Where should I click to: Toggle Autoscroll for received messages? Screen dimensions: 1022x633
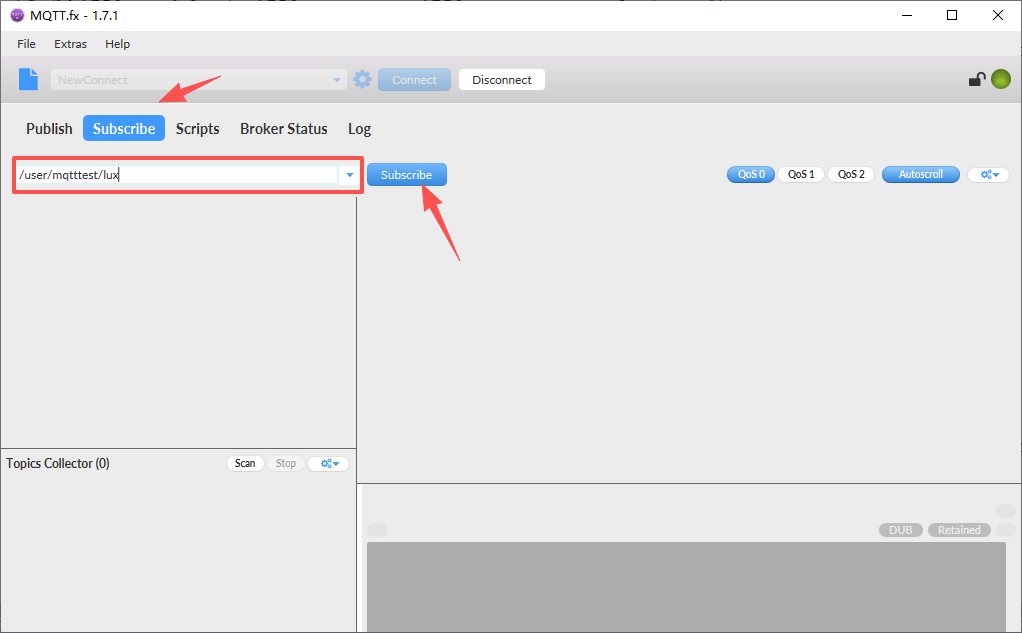coord(920,175)
